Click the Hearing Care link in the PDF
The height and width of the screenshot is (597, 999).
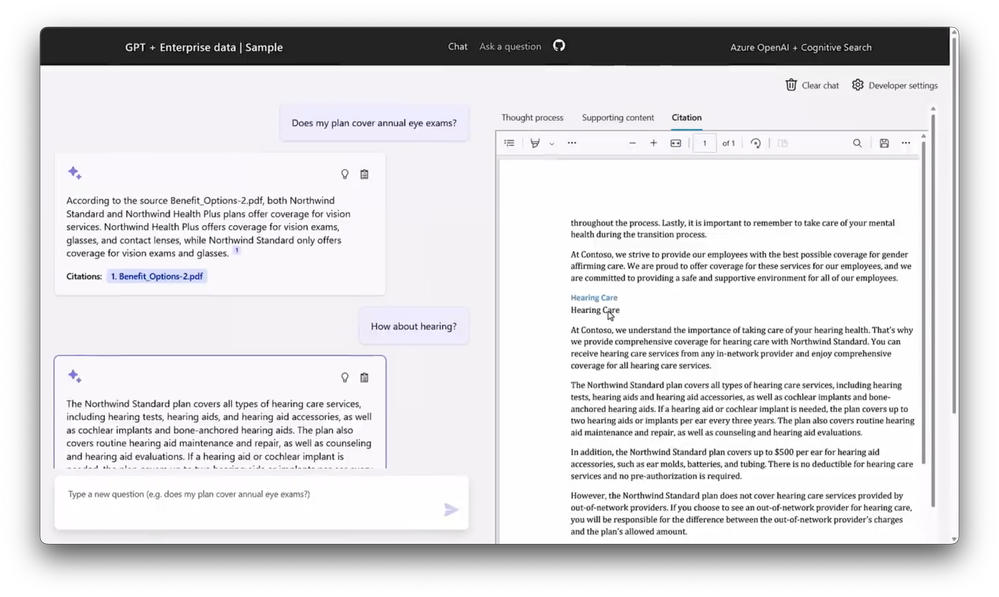(x=594, y=298)
